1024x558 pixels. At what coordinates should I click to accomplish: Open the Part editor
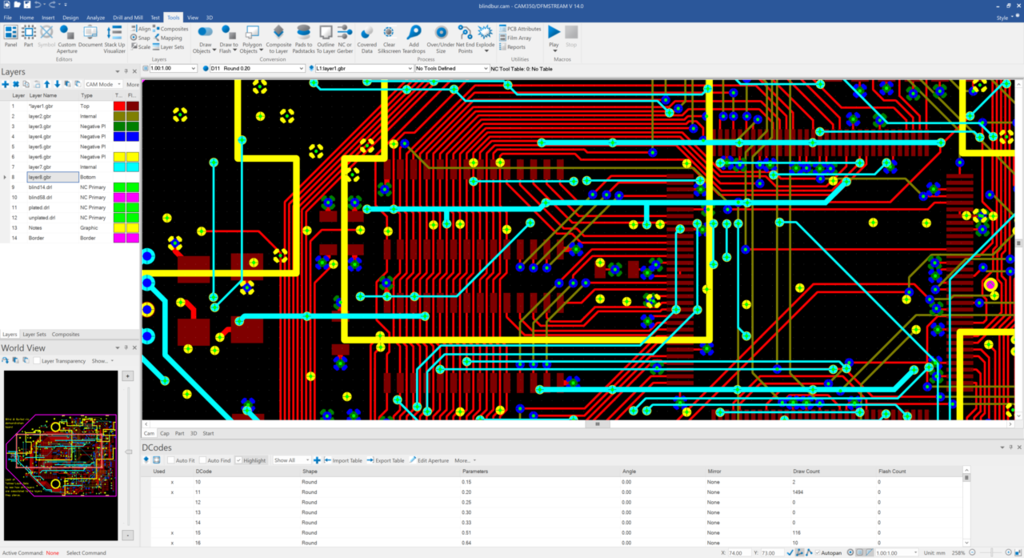(28, 37)
